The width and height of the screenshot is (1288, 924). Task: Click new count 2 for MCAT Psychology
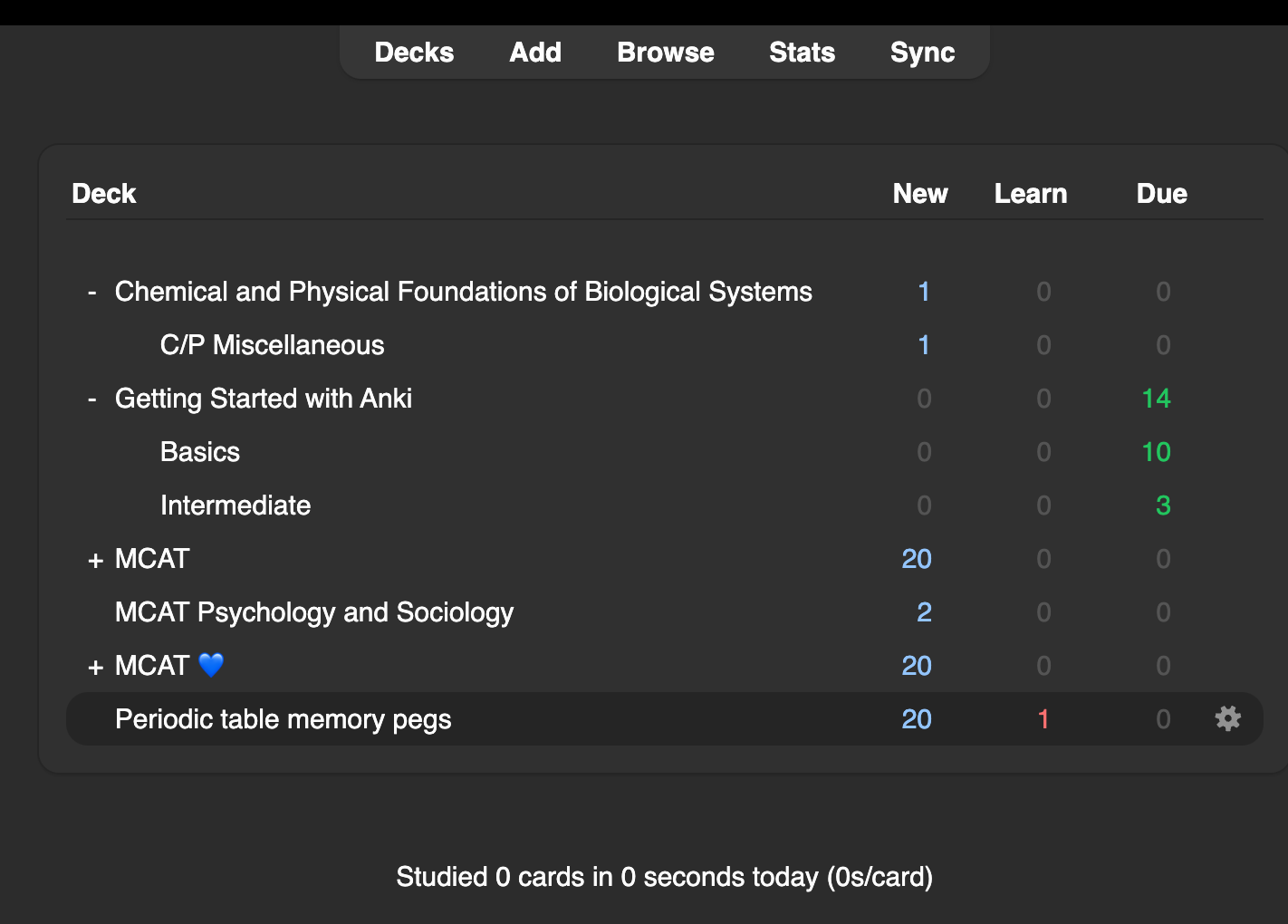pos(924,612)
